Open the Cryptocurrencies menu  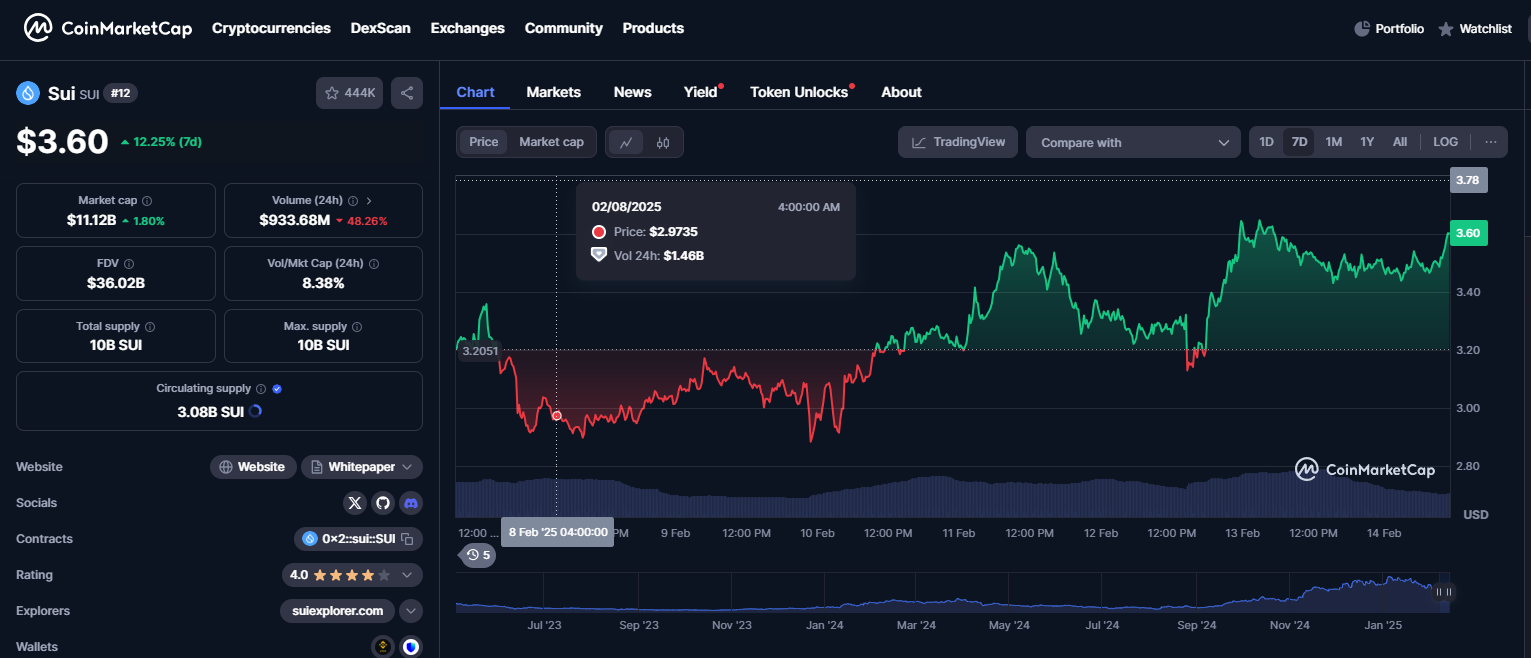[271, 28]
